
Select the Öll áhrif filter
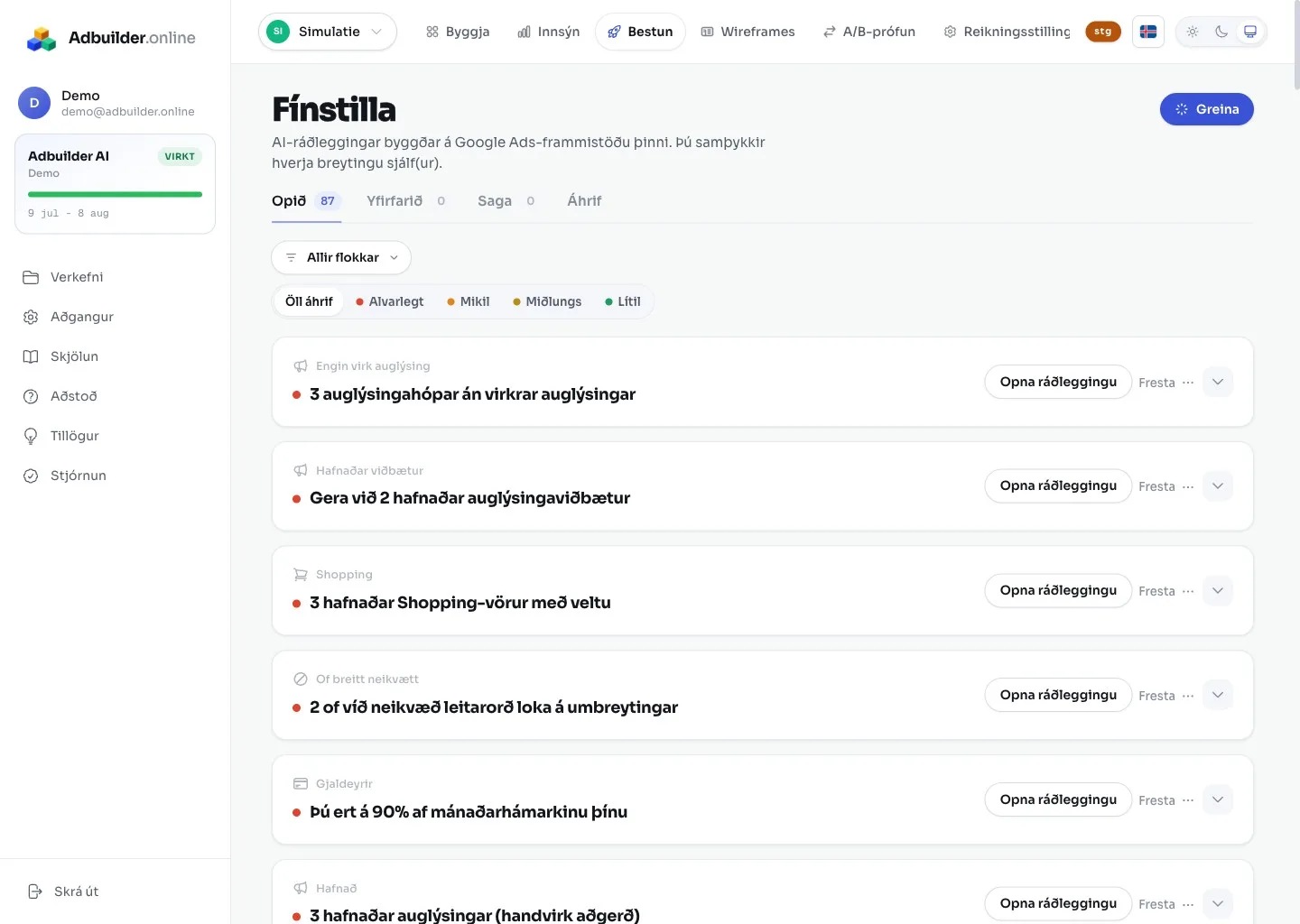309,301
